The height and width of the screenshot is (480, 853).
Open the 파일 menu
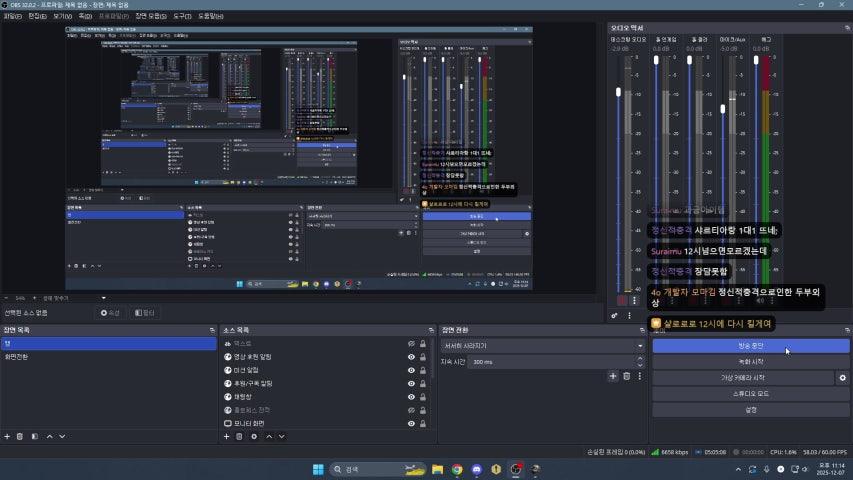tap(13, 17)
